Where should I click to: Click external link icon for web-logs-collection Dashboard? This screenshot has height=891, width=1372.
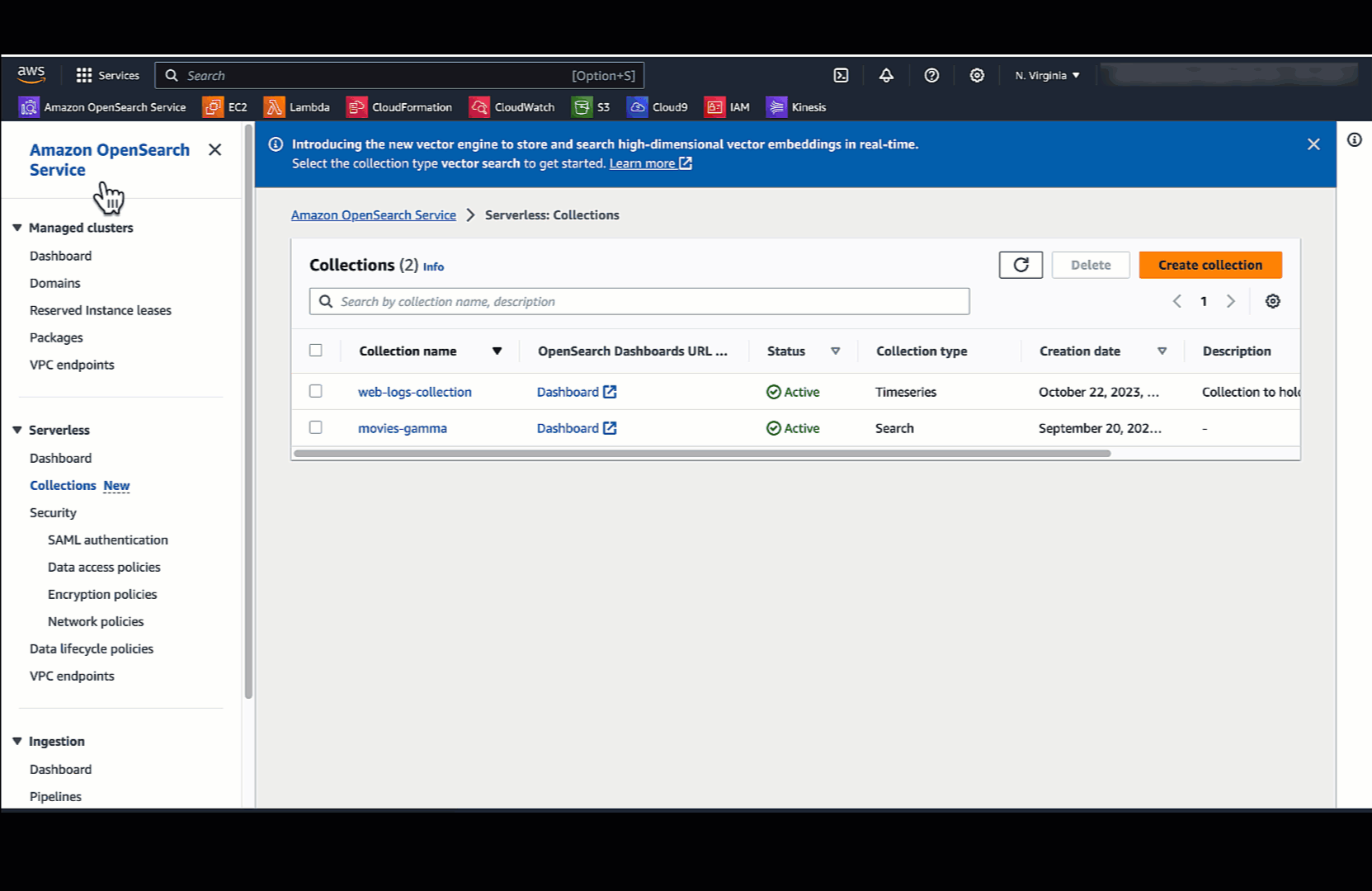(610, 392)
